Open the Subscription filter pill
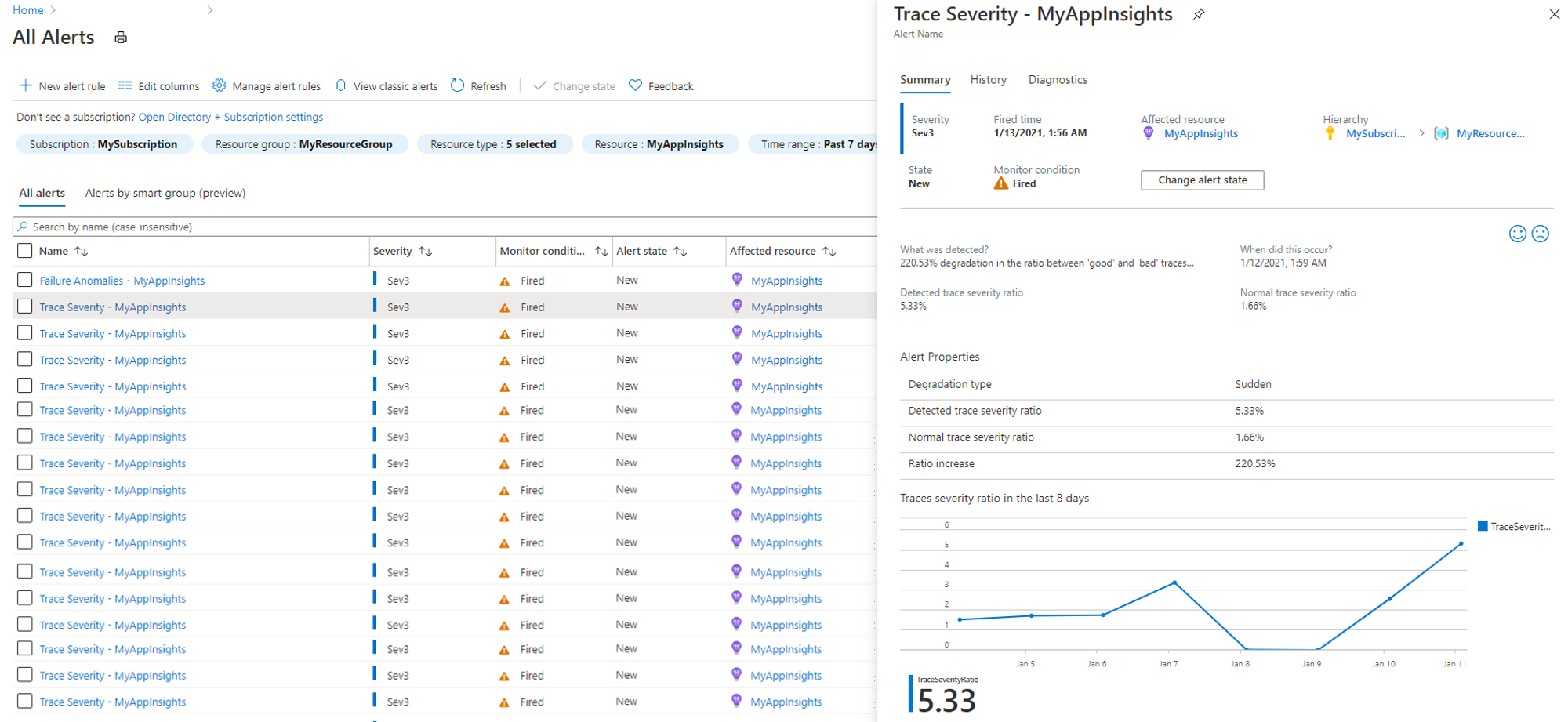 click(103, 144)
